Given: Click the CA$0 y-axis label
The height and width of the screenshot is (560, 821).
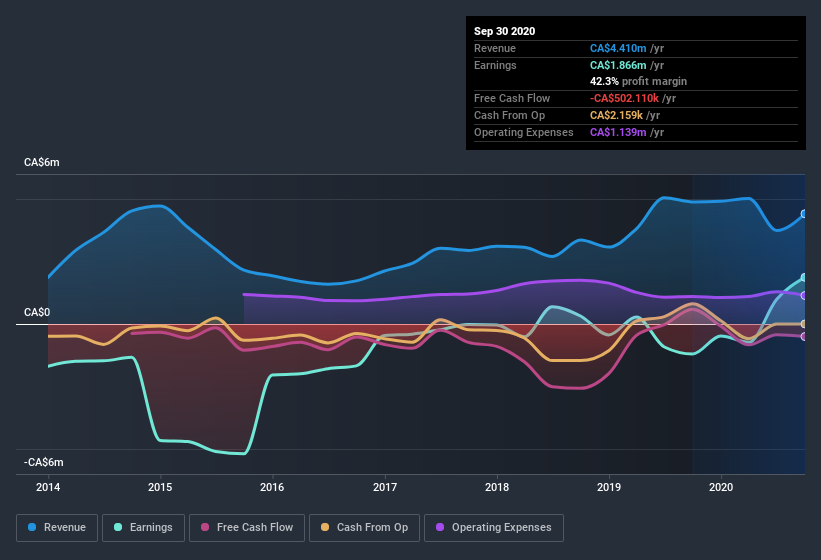Looking at the screenshot, I should 37,312.
